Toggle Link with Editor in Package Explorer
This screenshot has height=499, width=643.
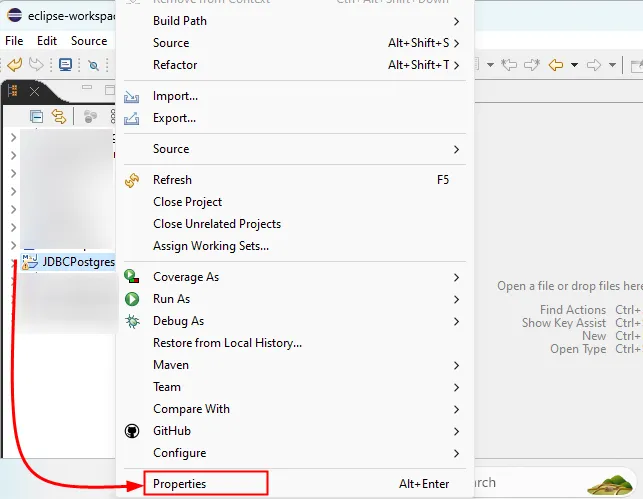(x=59, y=116)
